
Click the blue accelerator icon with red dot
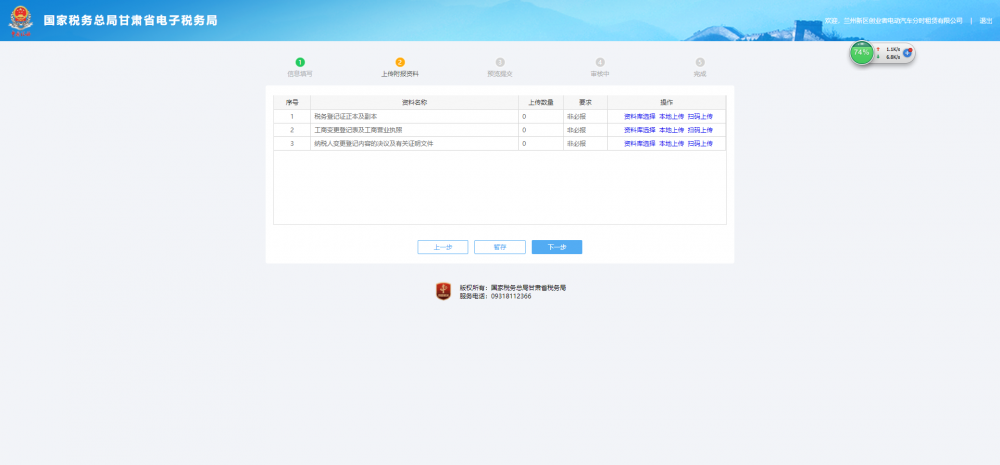click(908, 52)
